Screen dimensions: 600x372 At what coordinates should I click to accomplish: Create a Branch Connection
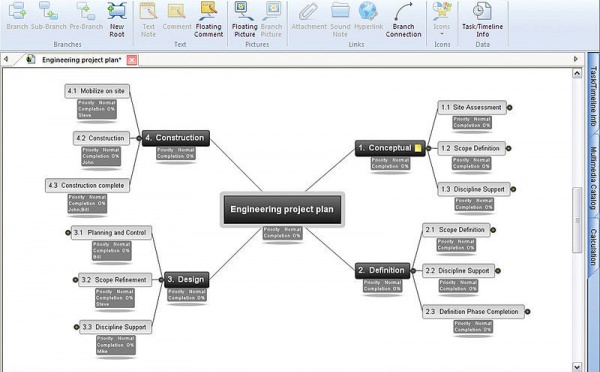[403, 20]
